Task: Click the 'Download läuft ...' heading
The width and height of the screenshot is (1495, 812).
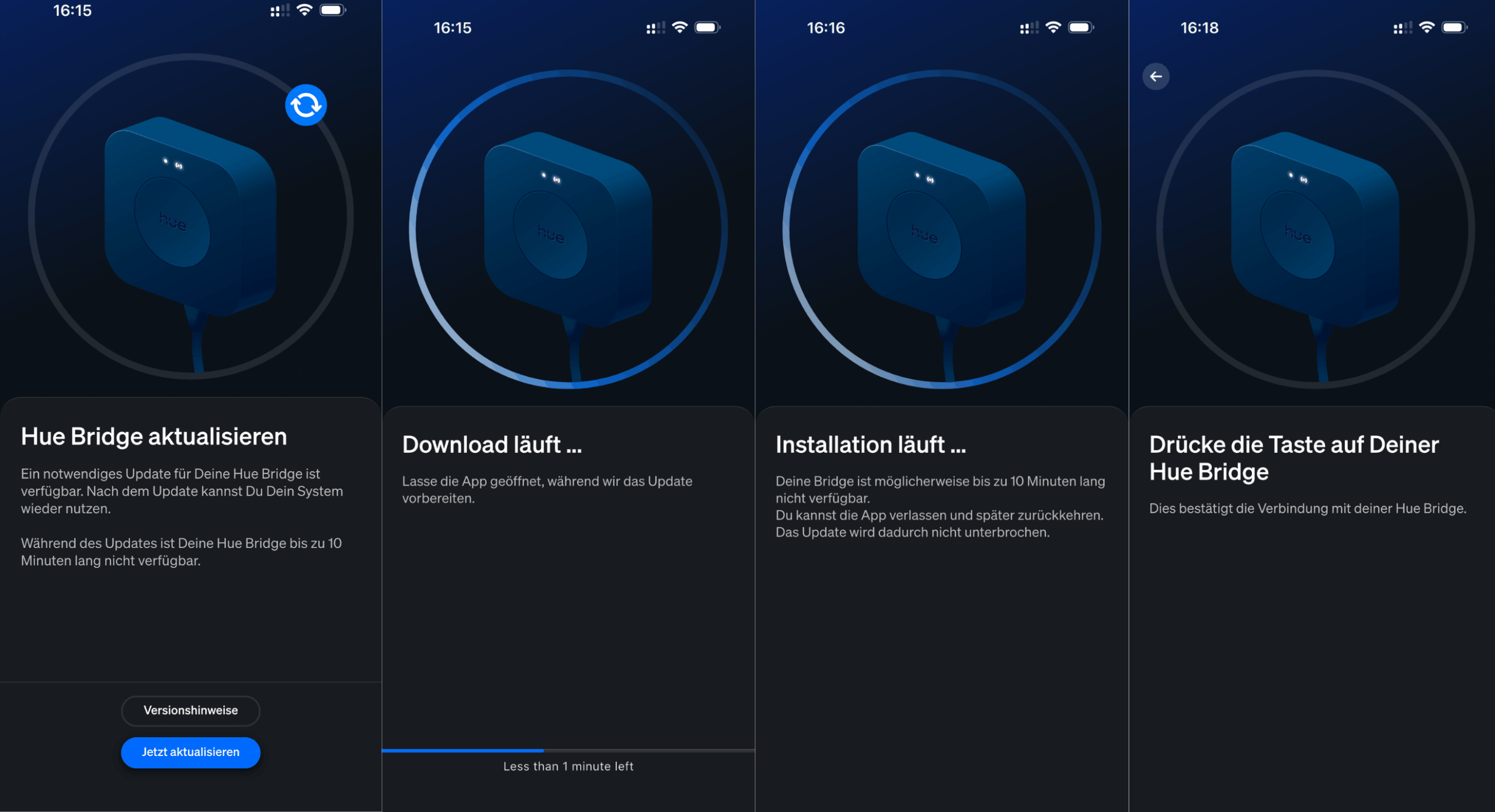Action: pos(492,445)
